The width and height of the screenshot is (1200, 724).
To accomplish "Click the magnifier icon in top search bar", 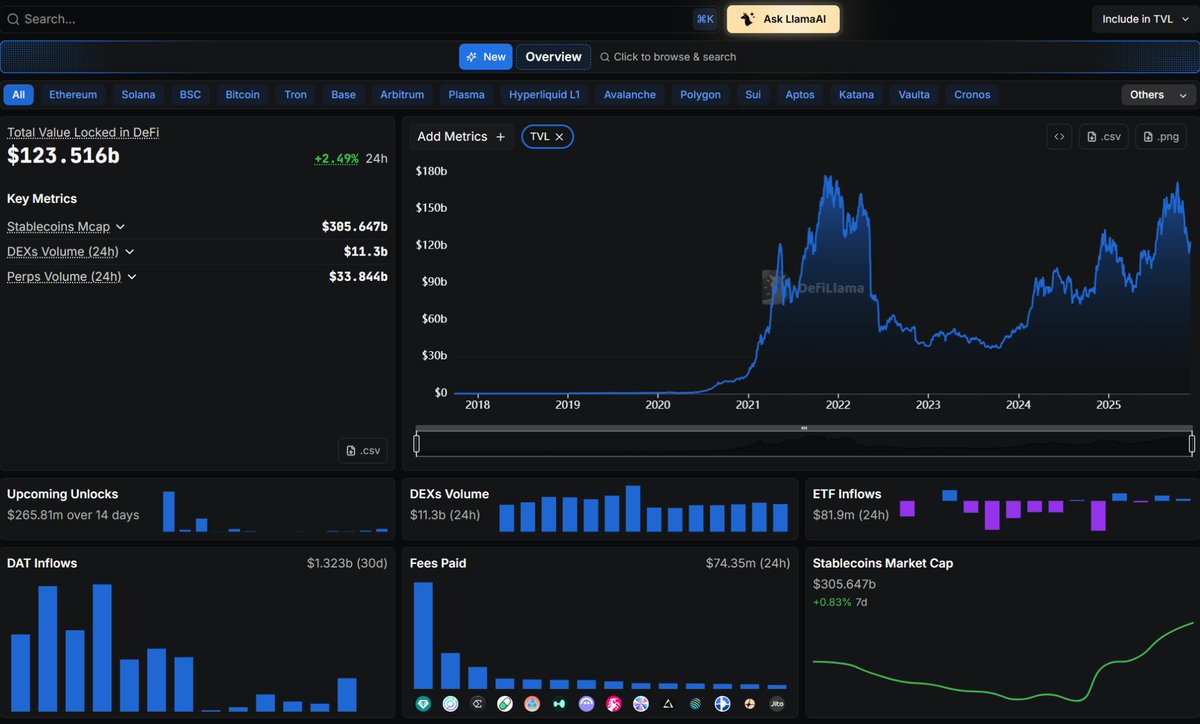I will (x=13, y=19).
